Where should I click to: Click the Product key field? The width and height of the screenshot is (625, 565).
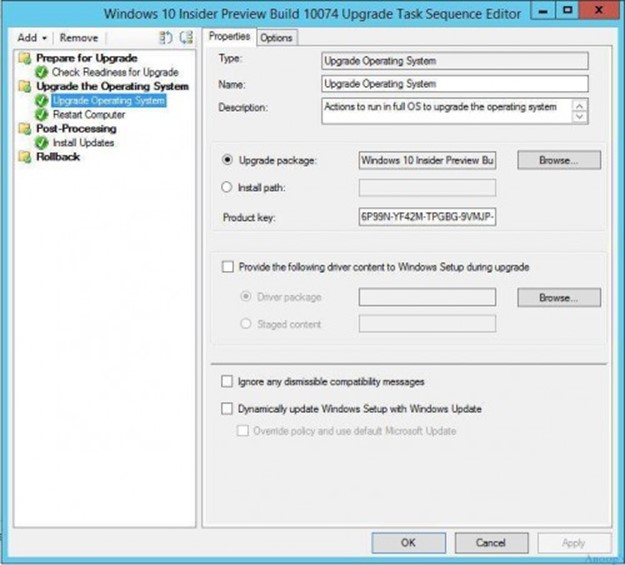pos(427,217)
